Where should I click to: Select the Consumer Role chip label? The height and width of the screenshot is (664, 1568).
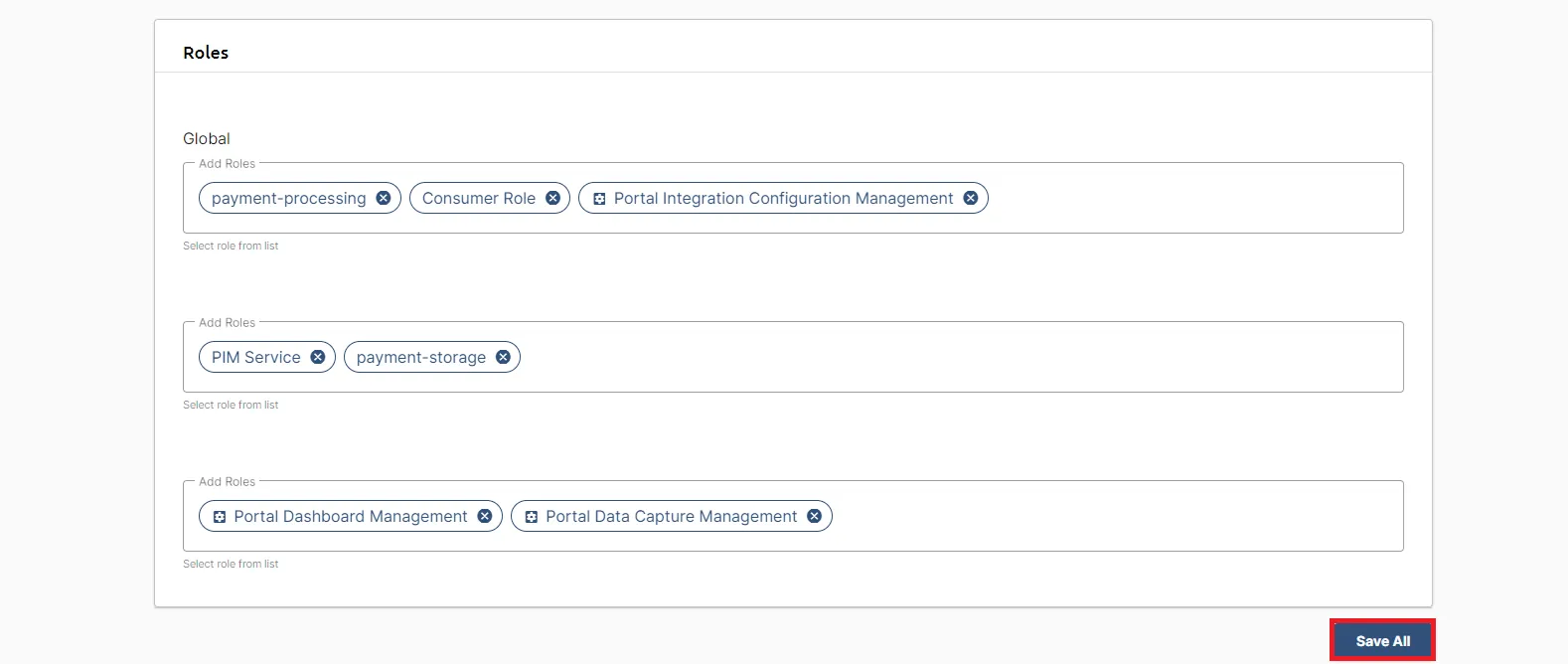tap(479, 198)
